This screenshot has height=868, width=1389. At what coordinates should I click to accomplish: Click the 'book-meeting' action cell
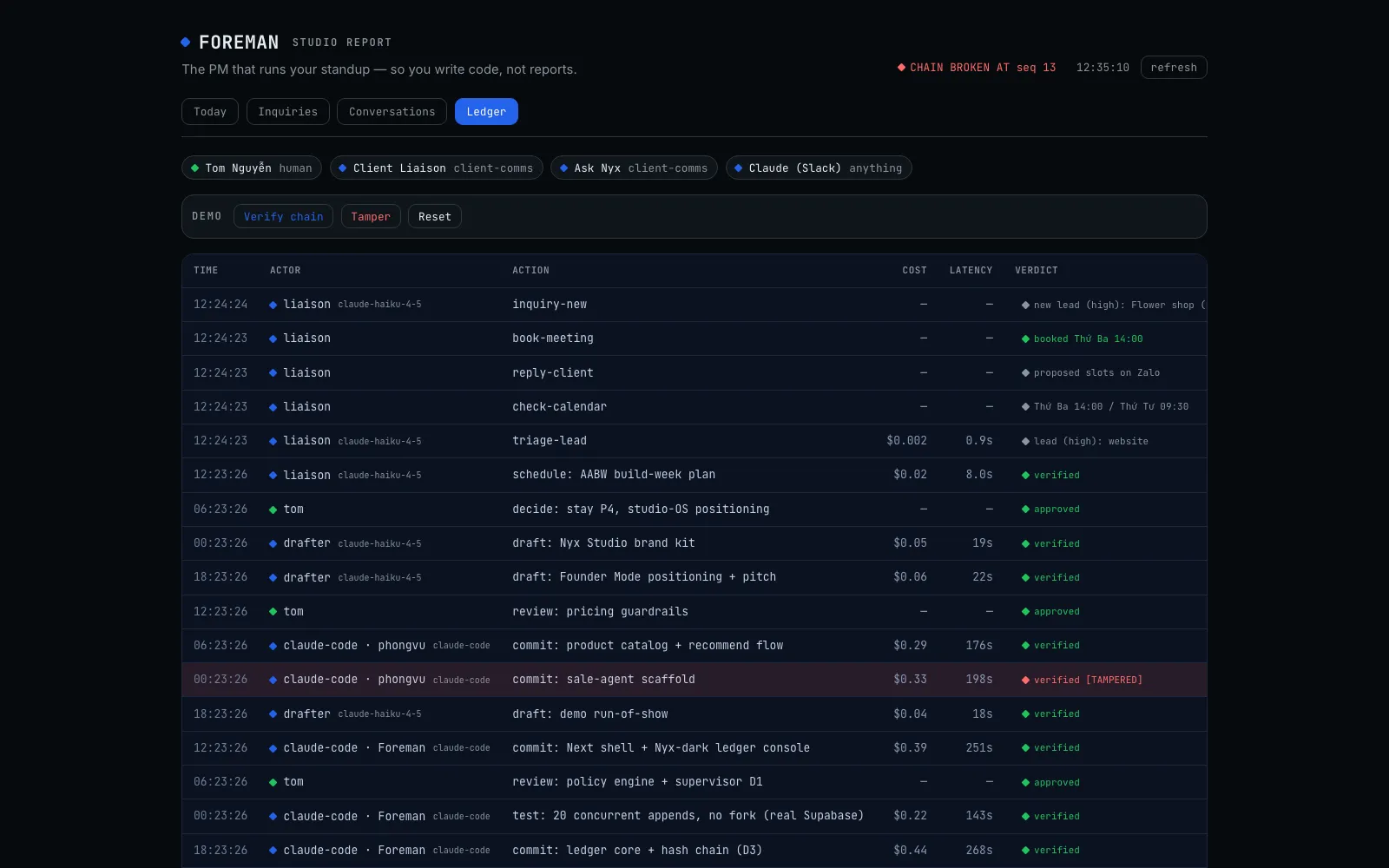point(553,338)
